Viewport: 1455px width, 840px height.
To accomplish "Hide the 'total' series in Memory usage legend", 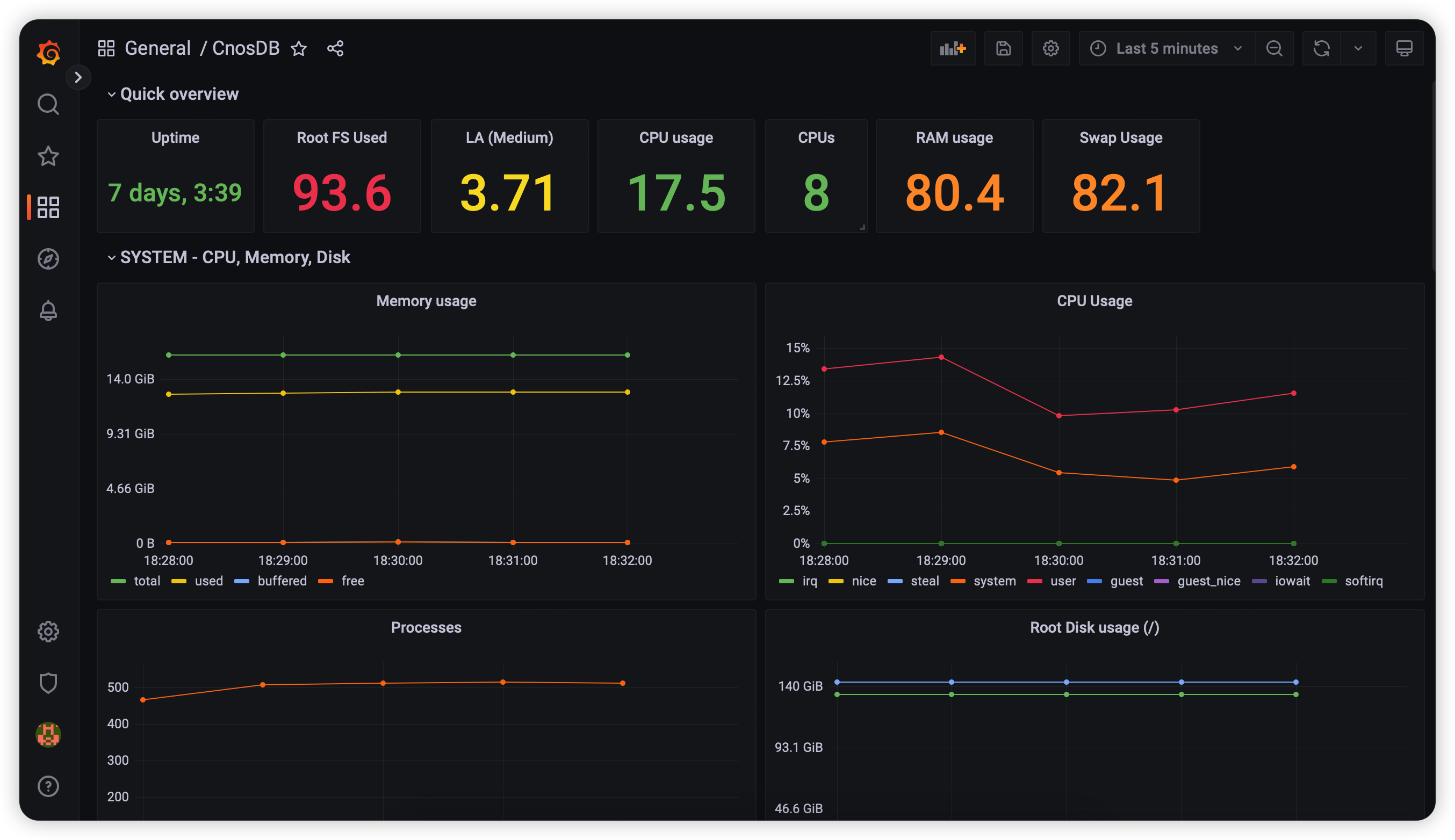I will click(147, 581).
